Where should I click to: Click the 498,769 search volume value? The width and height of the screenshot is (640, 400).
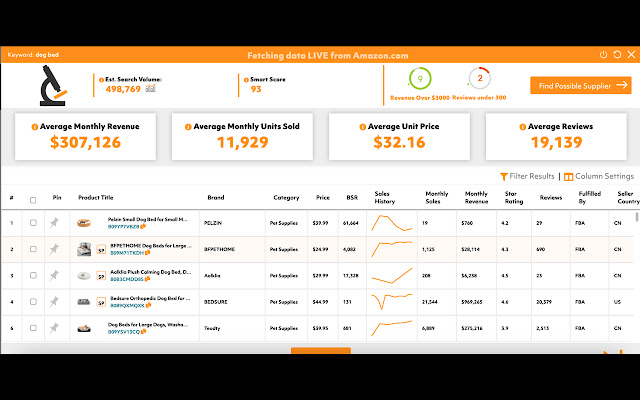tap(123, 89)
